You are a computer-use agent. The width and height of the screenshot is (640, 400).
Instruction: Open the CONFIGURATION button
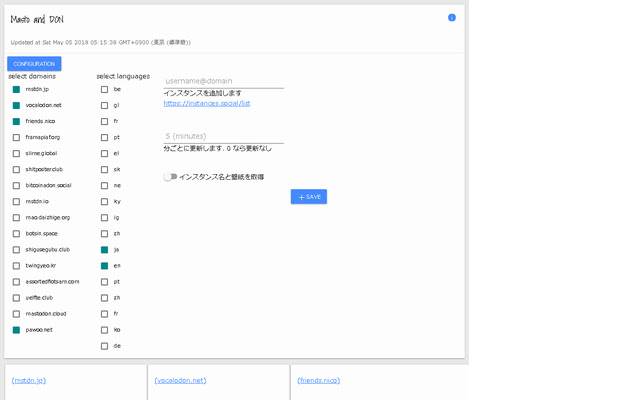coord(34,64)
